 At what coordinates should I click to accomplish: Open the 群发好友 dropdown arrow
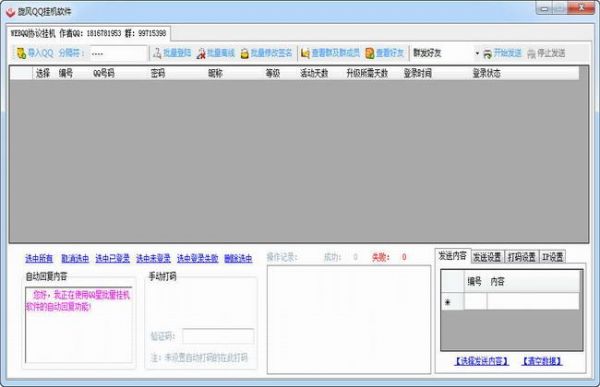click(x=477, y=53)
